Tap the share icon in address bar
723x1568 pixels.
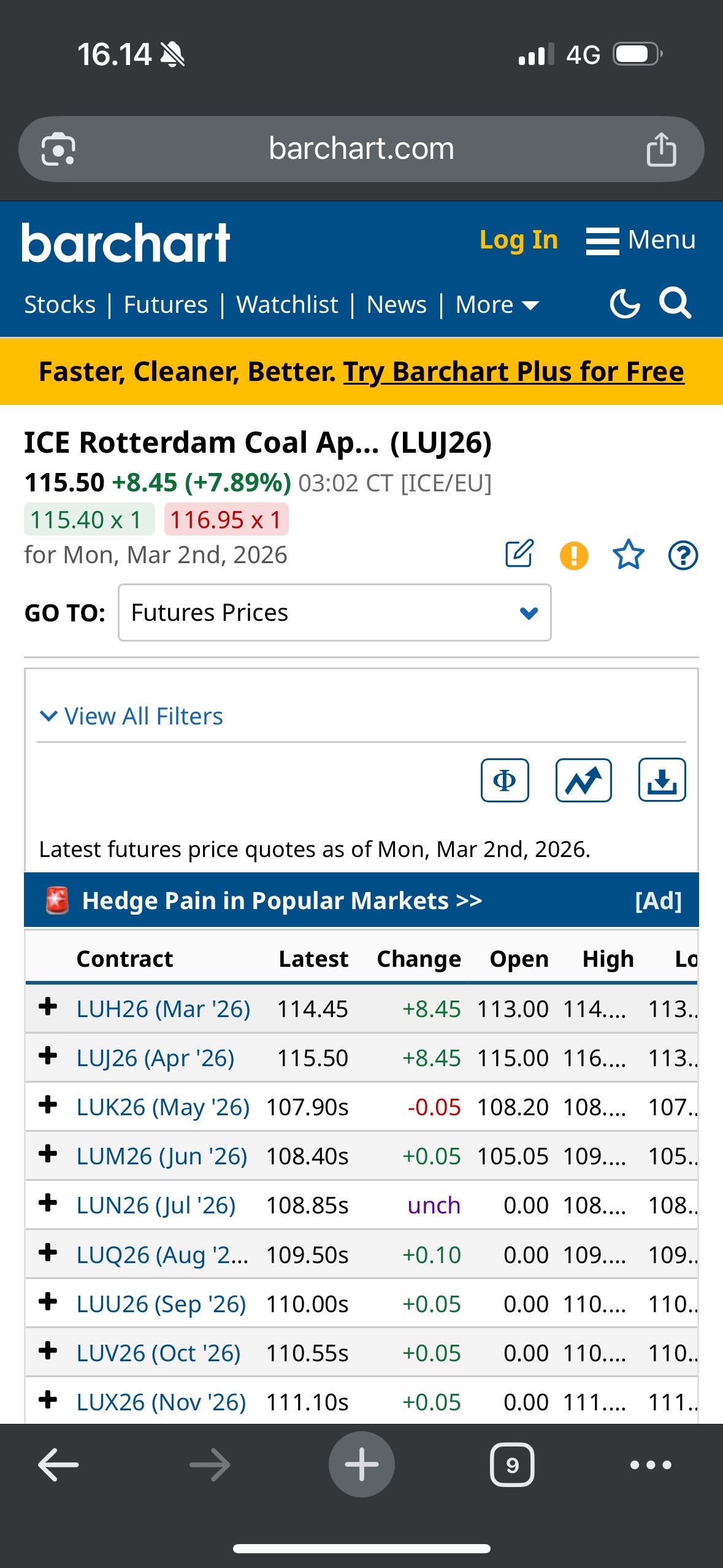[x=661, y=149]
